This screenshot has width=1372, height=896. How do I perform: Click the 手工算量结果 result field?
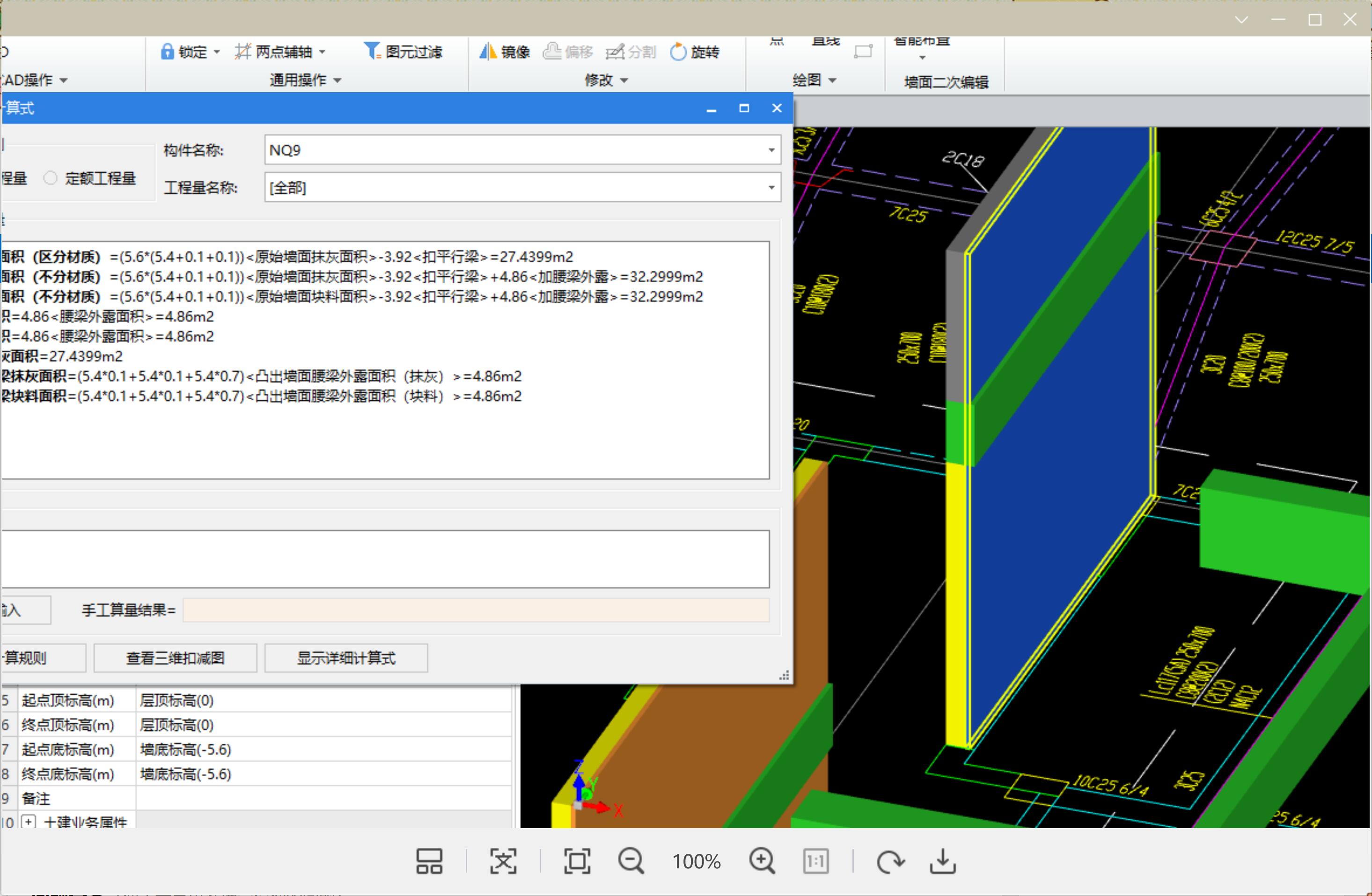(476, 610)
